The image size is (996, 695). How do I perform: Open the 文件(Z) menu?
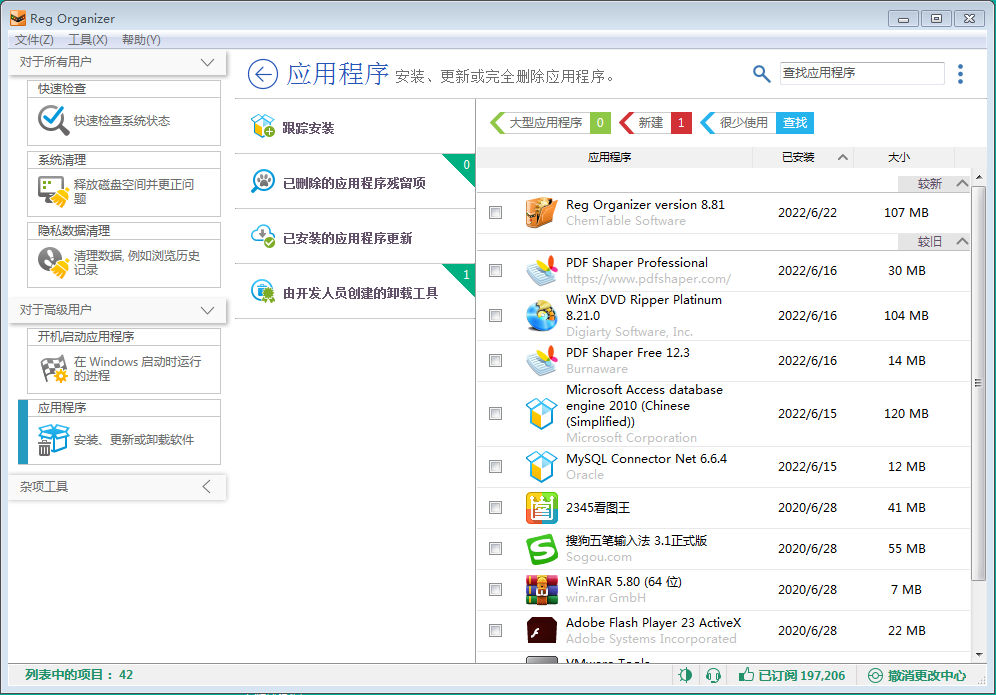(34, 40)
